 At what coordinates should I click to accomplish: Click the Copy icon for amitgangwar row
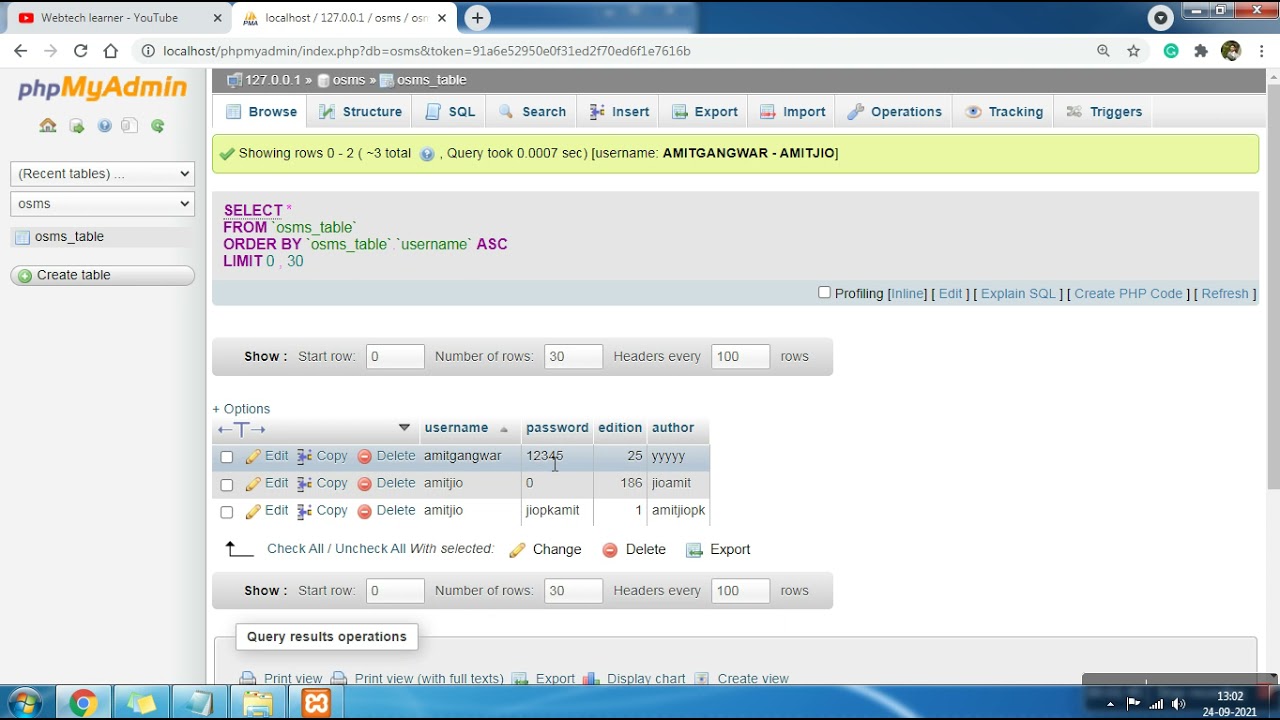click(x=305, y=456)
